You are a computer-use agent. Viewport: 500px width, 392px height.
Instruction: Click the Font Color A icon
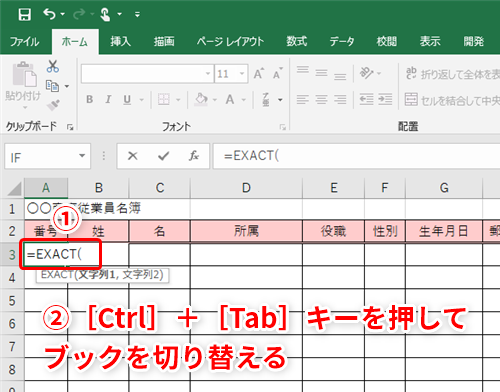(230, 99)
